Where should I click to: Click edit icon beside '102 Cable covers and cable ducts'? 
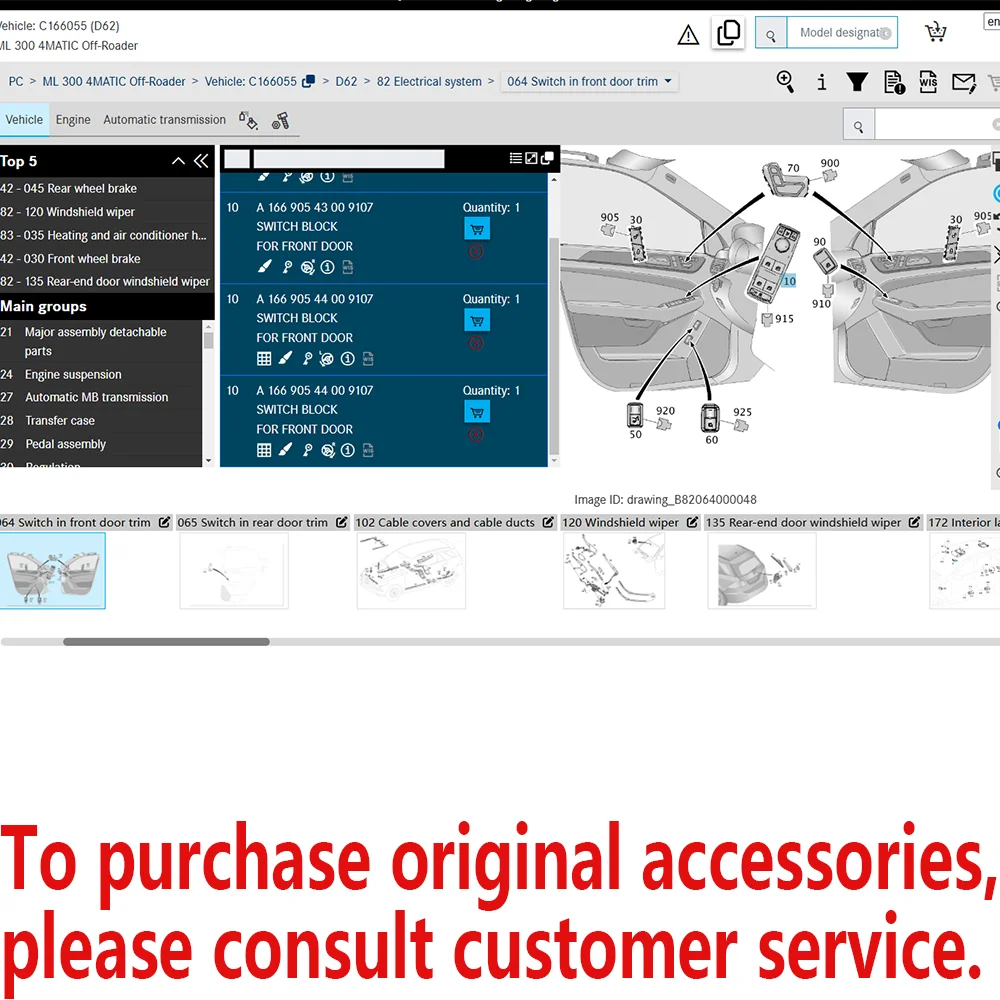(548, 522)
